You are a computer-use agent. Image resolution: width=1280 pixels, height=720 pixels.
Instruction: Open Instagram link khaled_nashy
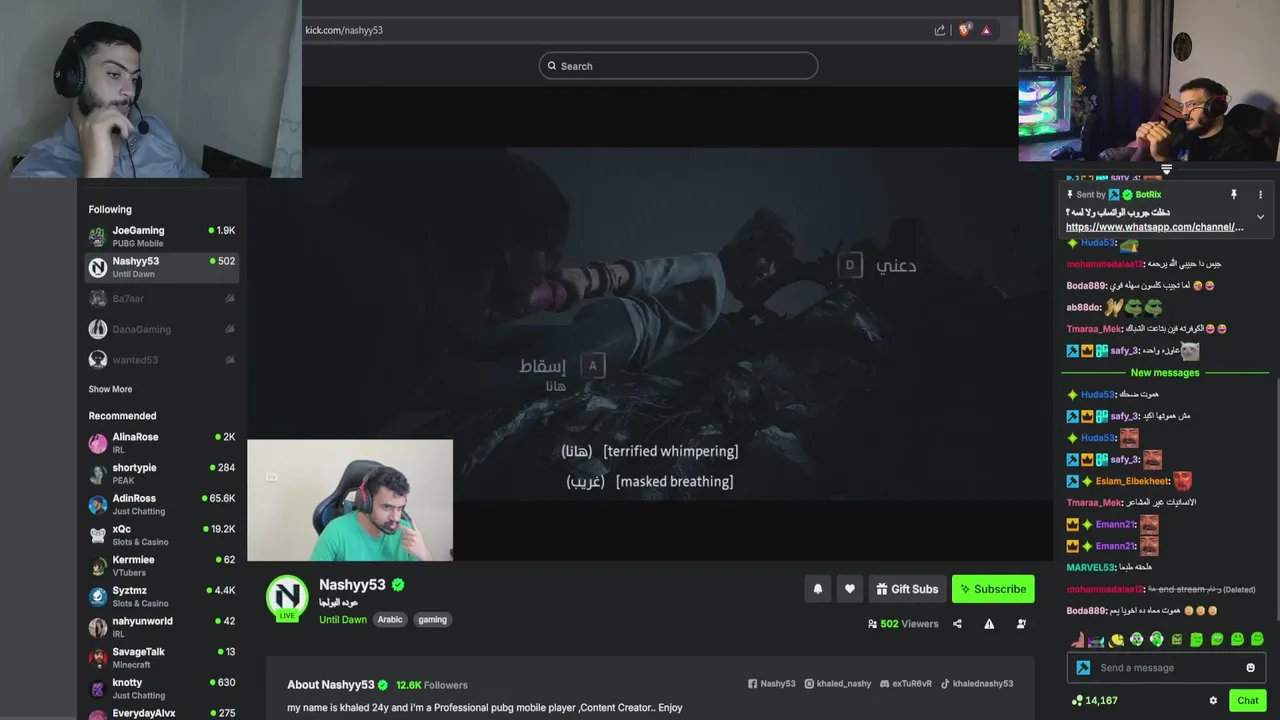pos(838,684)
